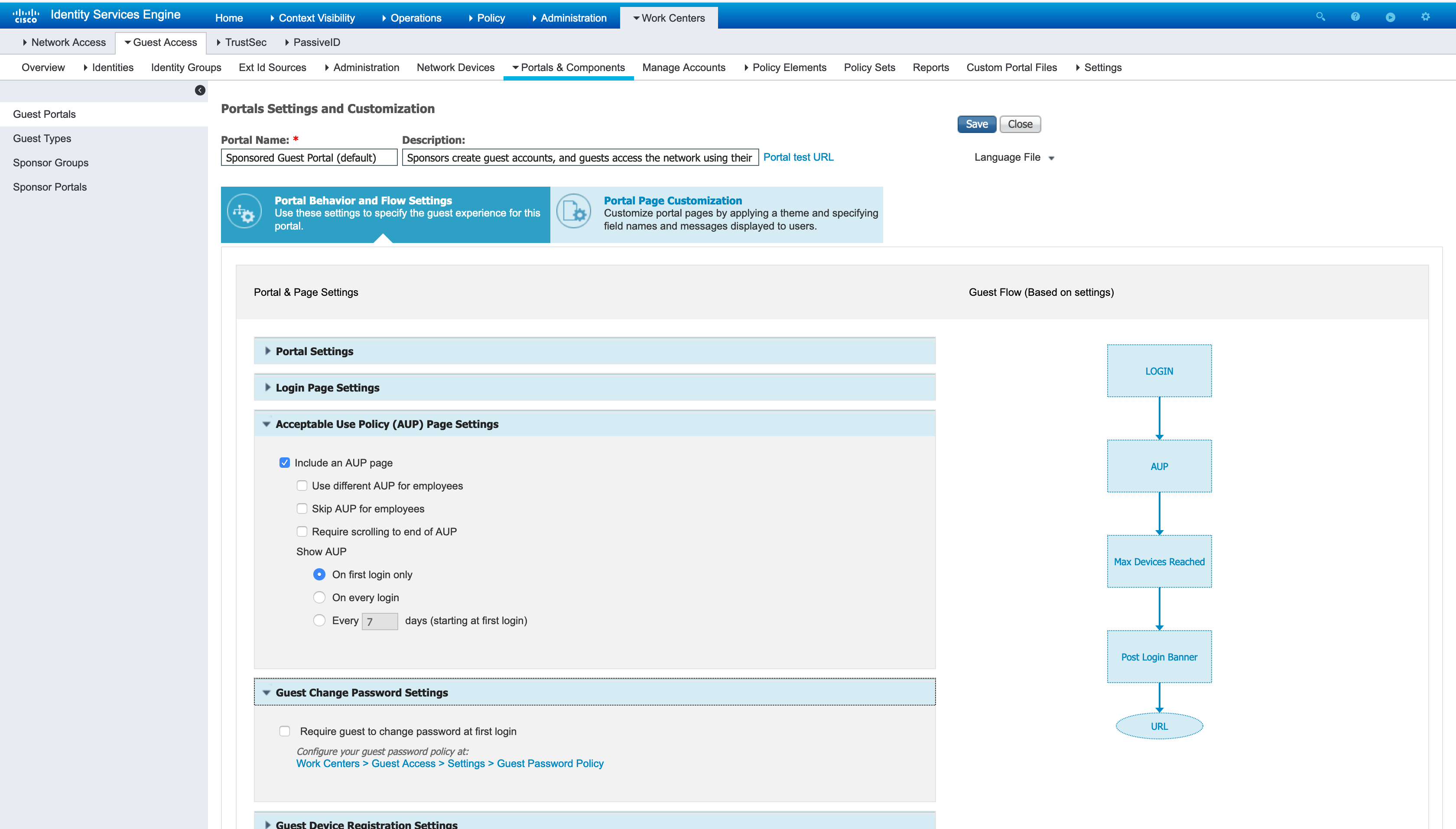Open the Reports tab
Viewport: 1456px width, 829px height.
click(x=930, y=67)
